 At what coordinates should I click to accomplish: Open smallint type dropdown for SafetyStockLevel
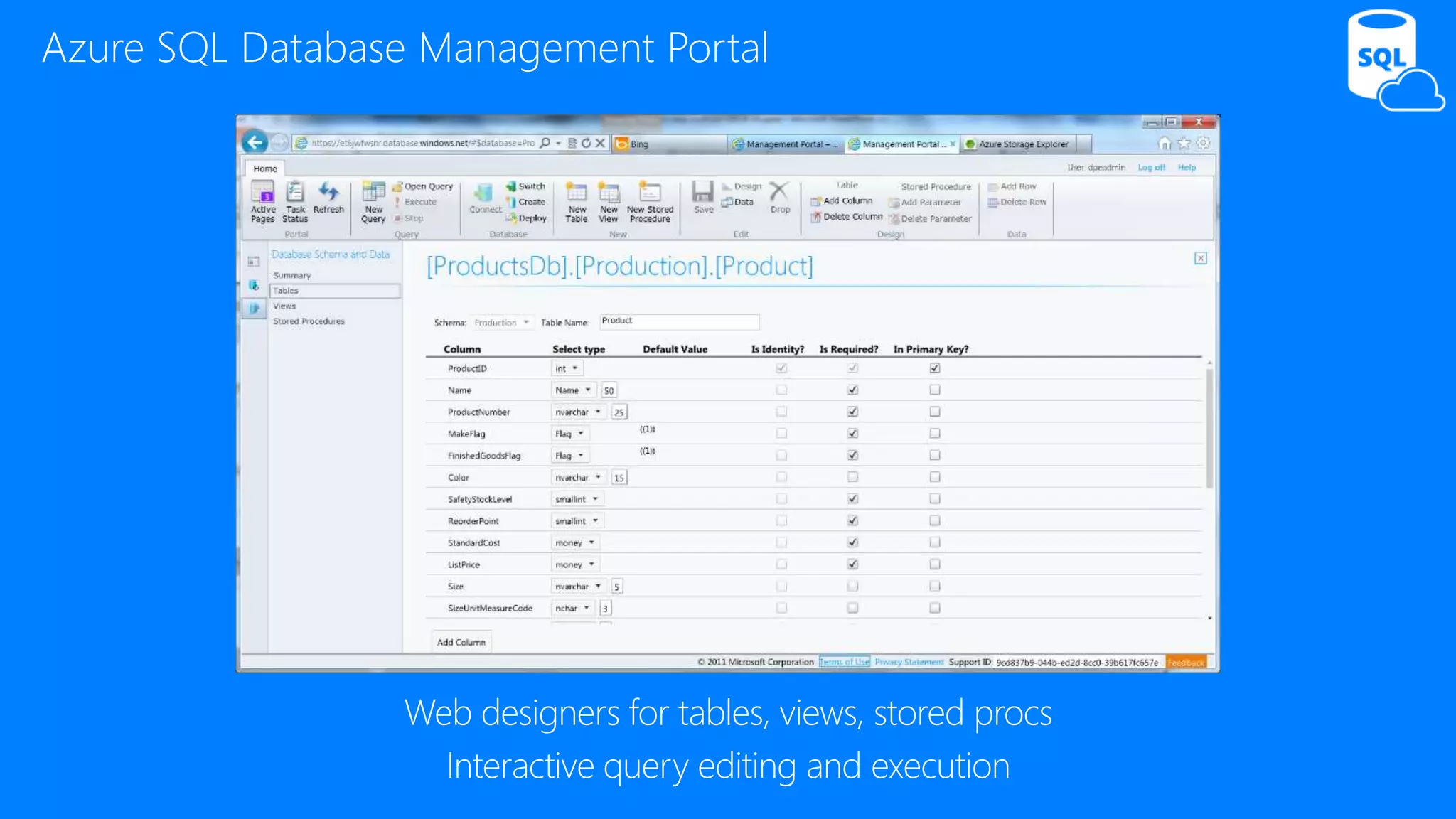(577, 499)
